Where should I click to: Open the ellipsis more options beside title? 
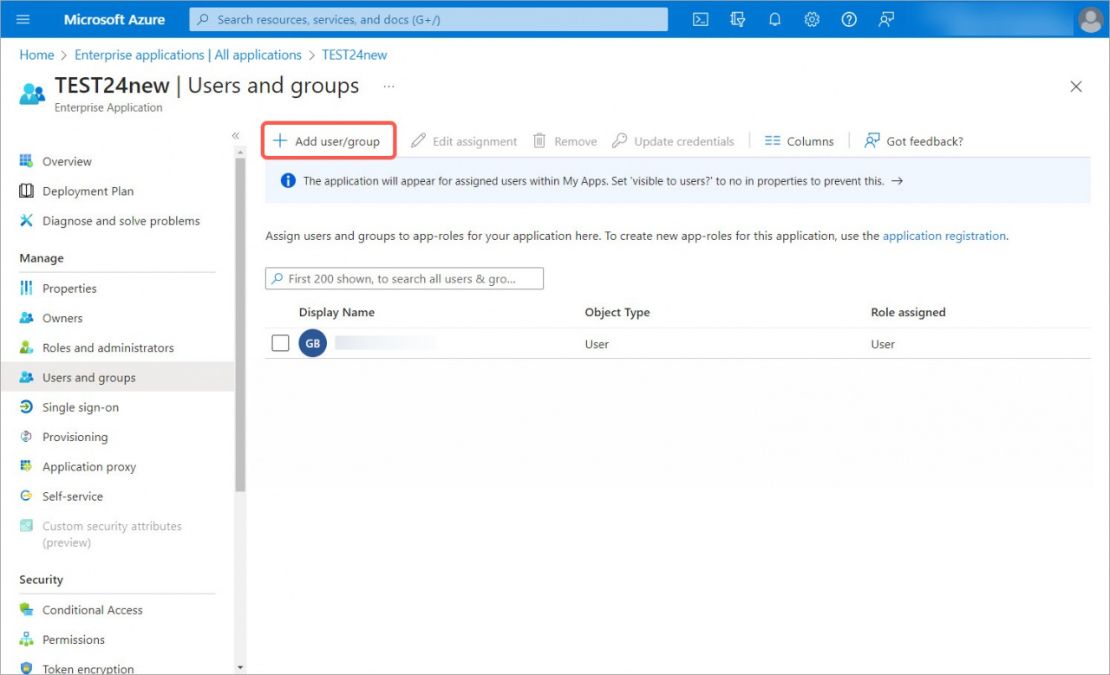389,86
